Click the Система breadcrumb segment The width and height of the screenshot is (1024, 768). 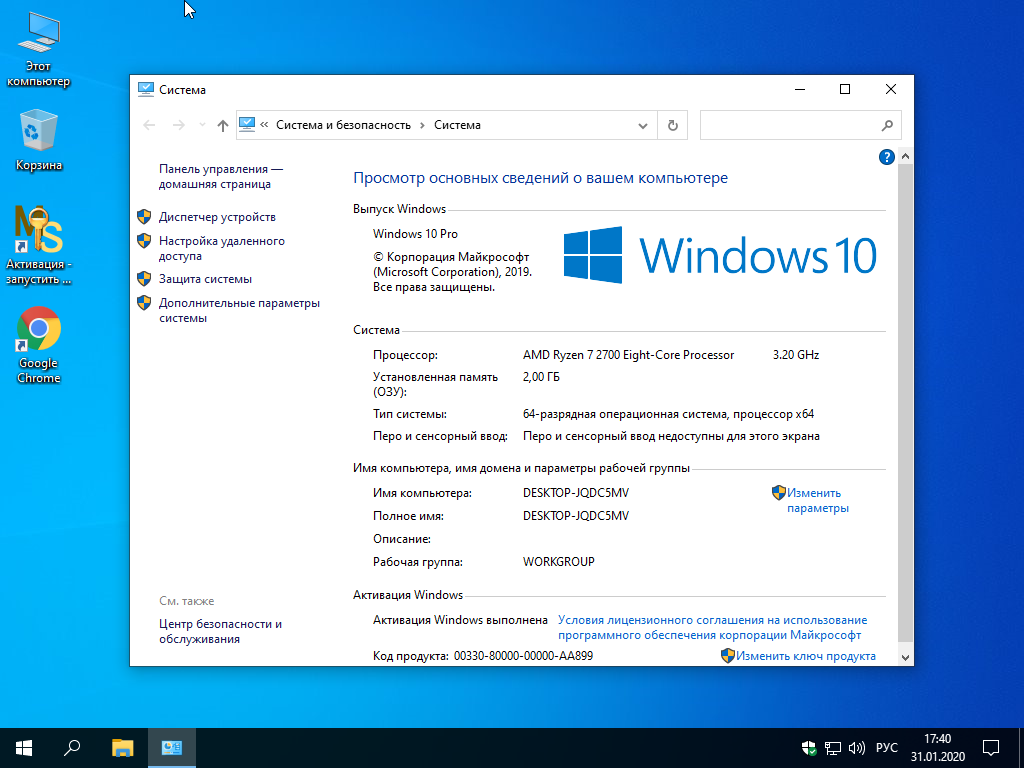tap(457, 125)
